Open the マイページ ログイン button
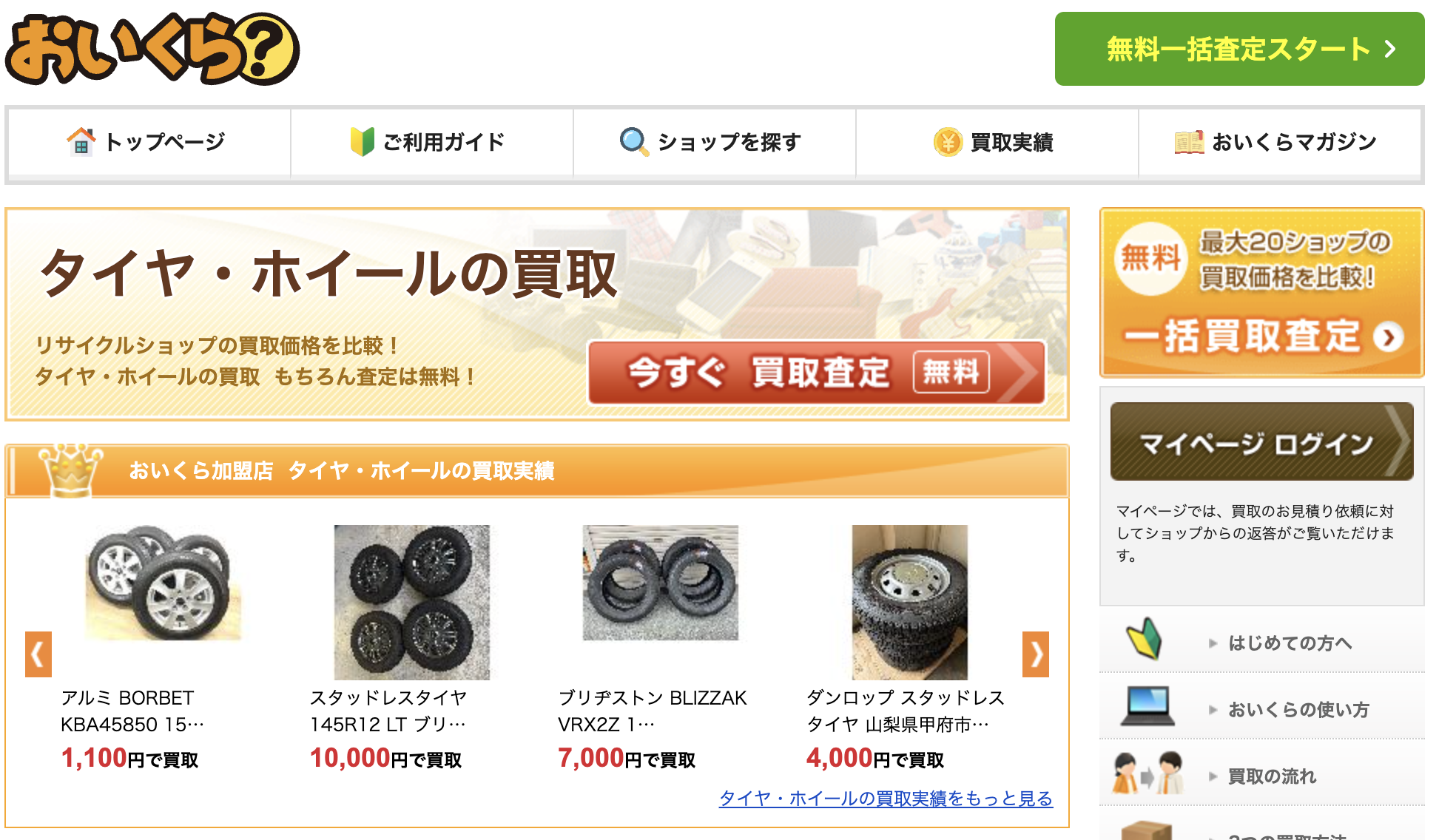The width and height of the screenshot is (1456, 840). coord(1262,441)
